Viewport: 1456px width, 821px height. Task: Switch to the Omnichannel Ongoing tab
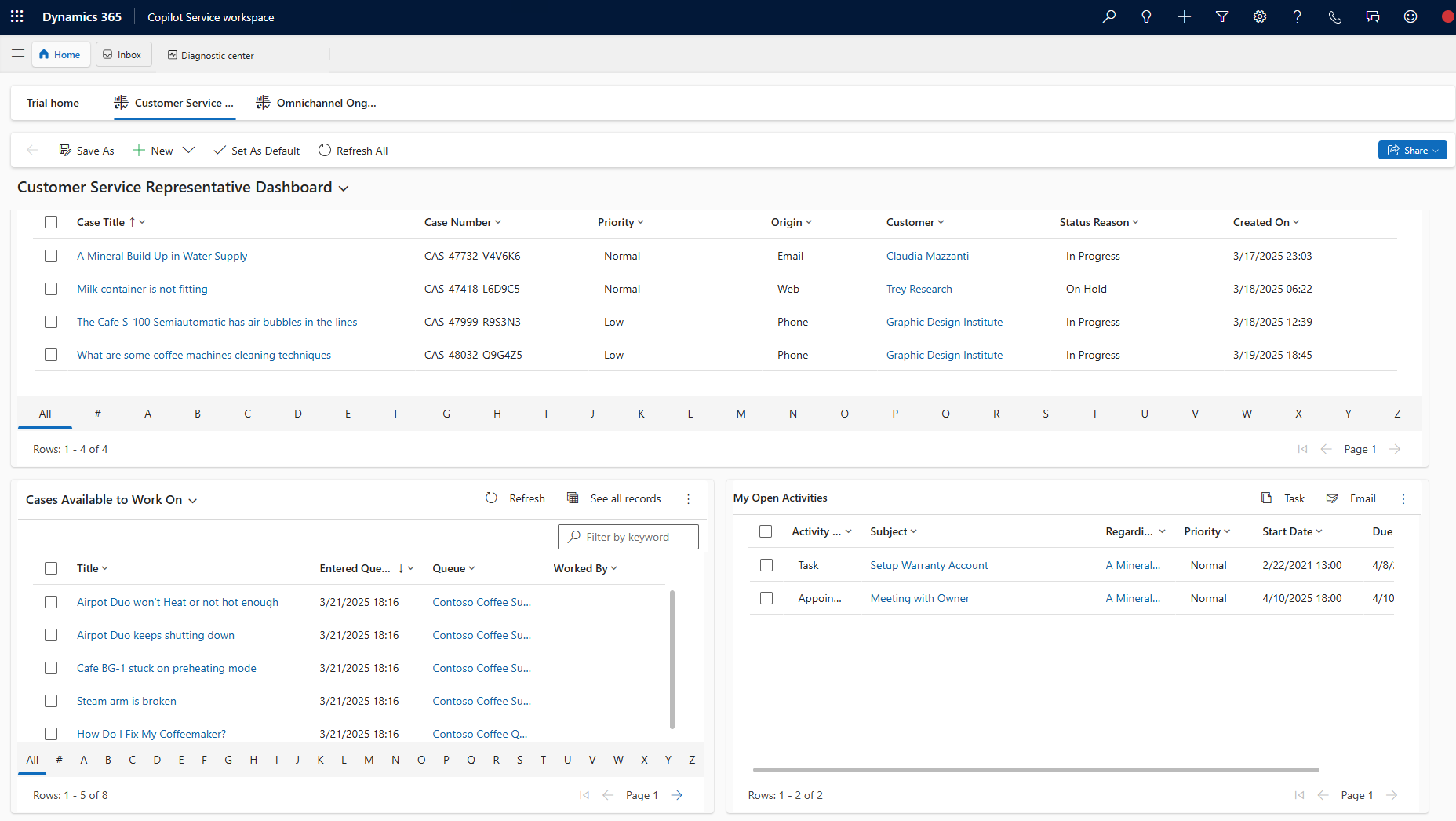[x=317, y=103]
